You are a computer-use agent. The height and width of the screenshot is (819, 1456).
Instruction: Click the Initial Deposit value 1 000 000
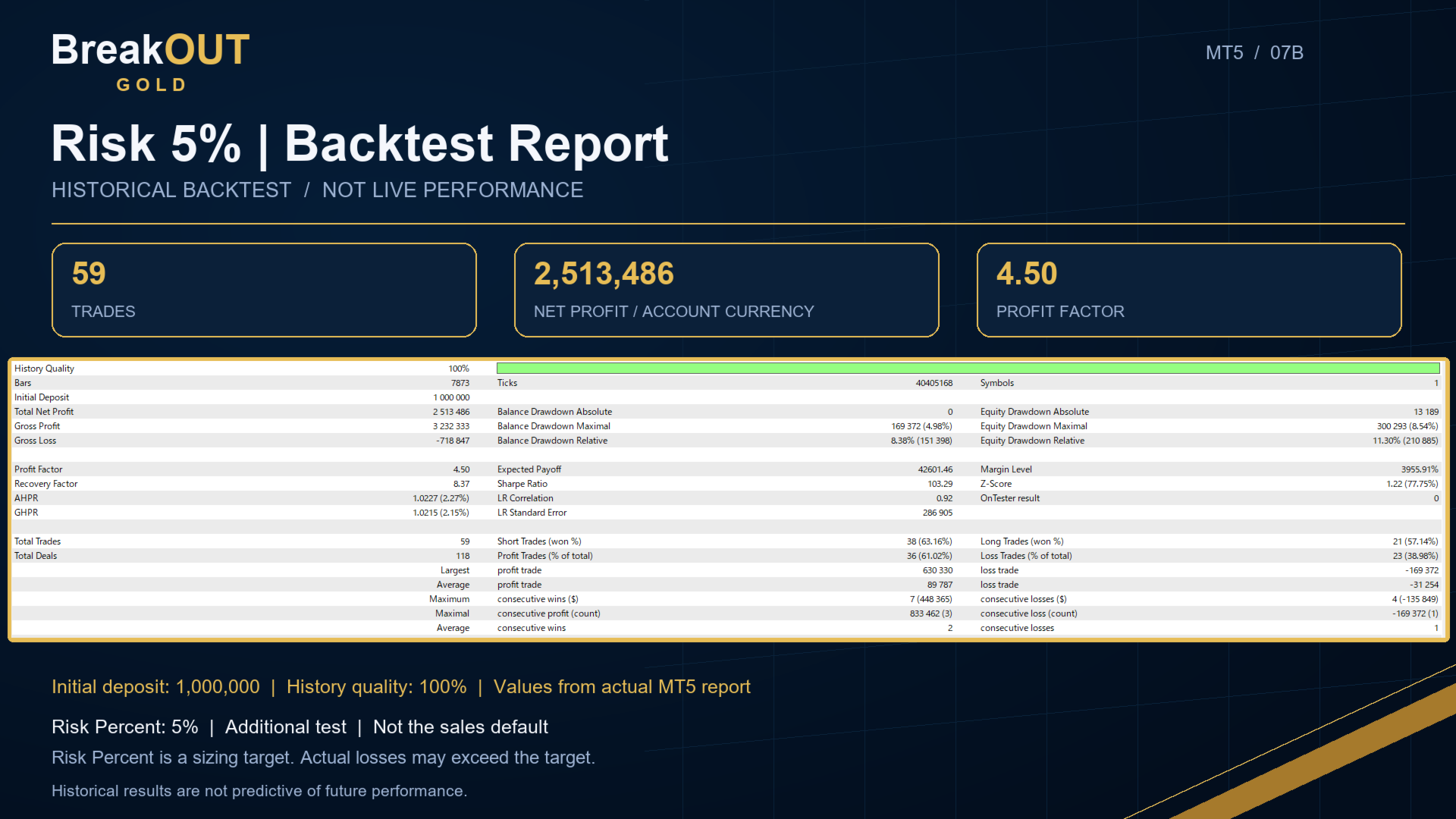point(451,397)
